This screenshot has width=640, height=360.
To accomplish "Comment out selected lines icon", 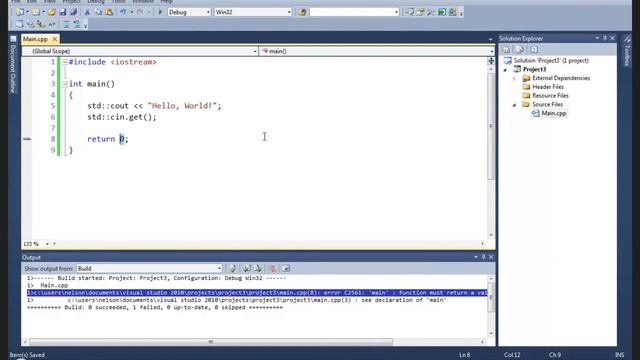I will tap(66, 24).
